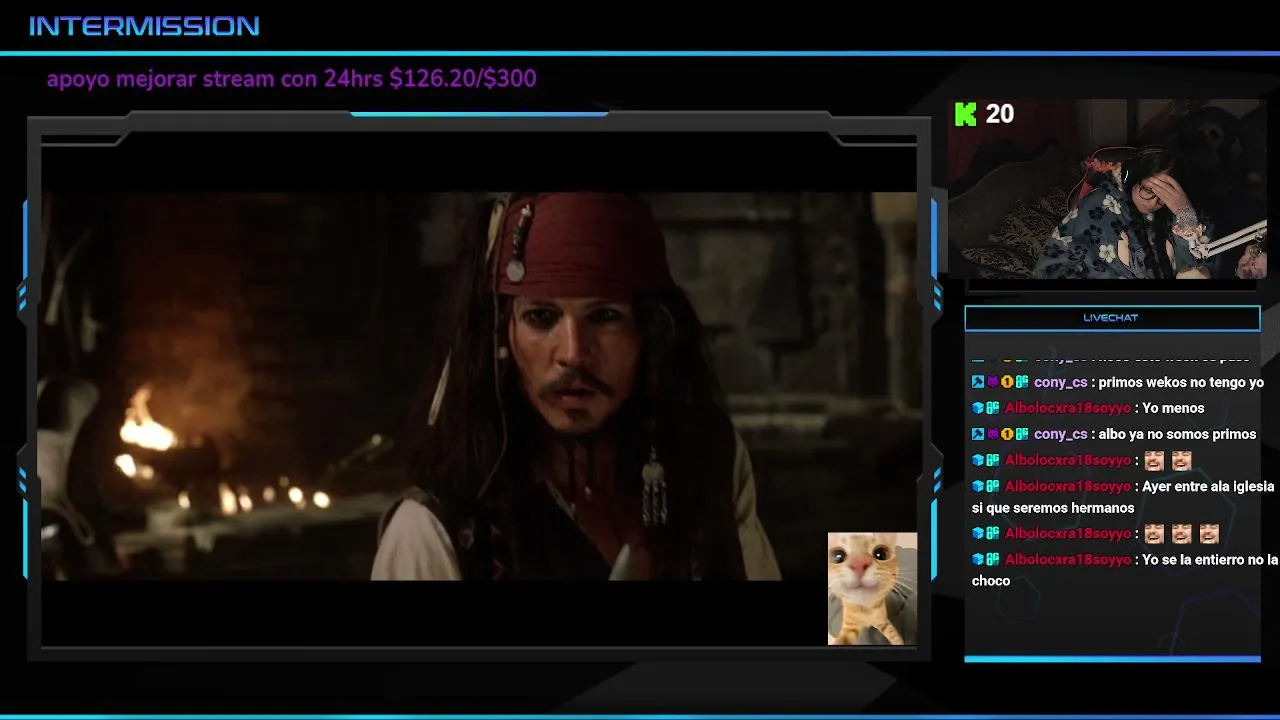Click the blue cube badge on 'Yo menos' message
The height and width of the screenshot is (720, 1280).
tap(978, 408)
